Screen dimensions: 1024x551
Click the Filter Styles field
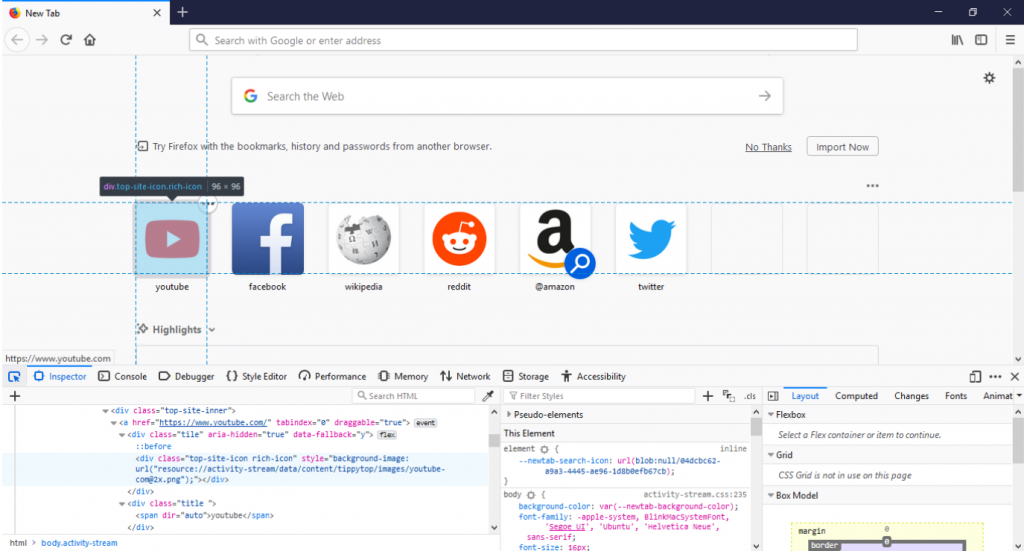coord(600,396)
